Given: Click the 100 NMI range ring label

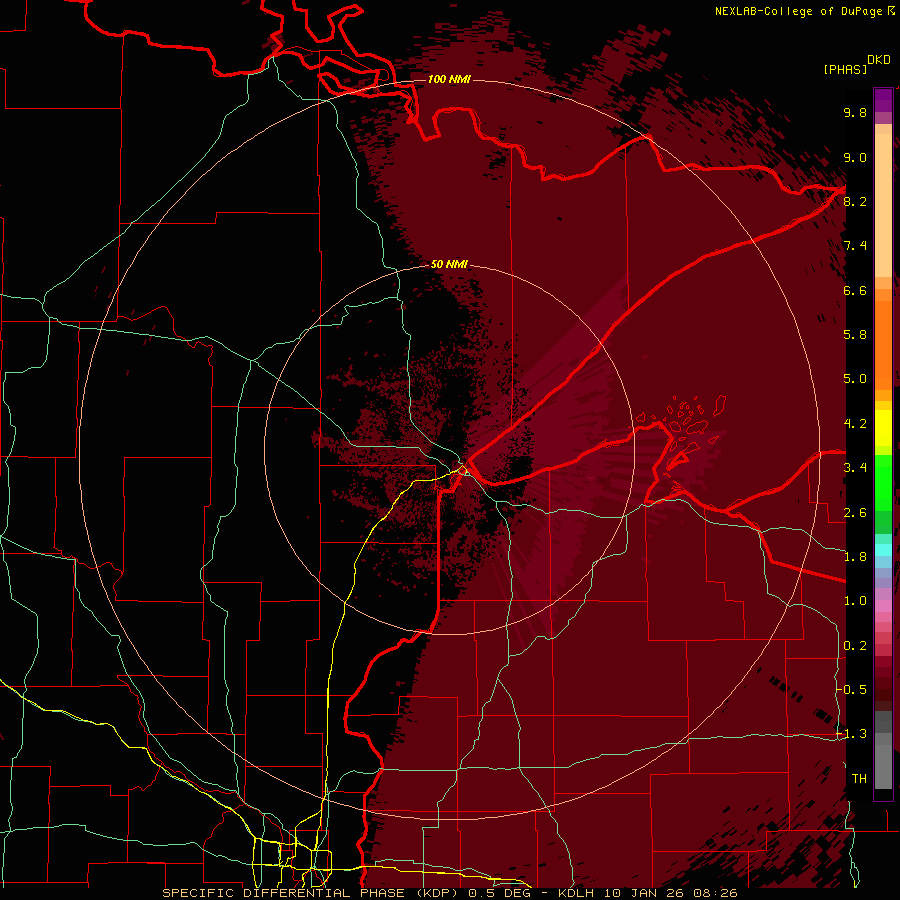Looking at the screenshot, I should [x=449, y=79].
